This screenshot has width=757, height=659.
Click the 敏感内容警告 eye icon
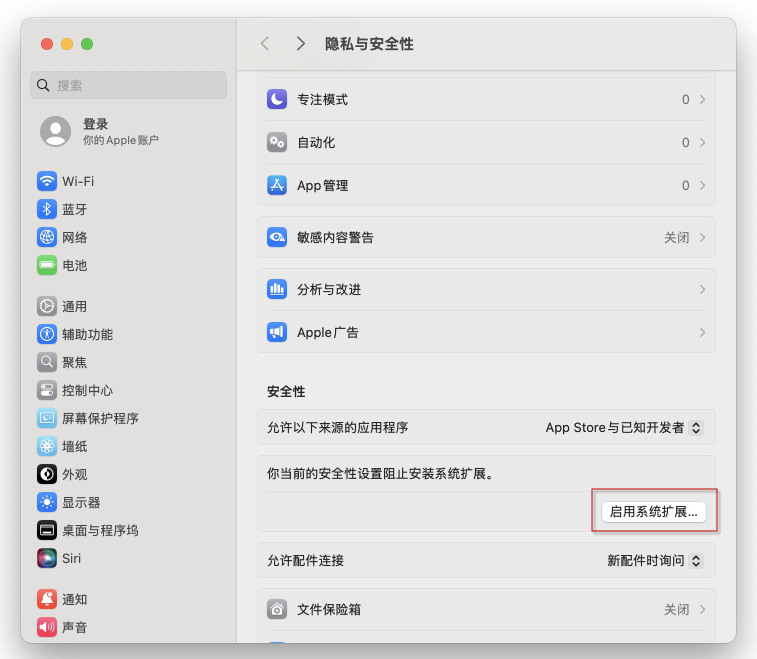click(x=277, y=238)
